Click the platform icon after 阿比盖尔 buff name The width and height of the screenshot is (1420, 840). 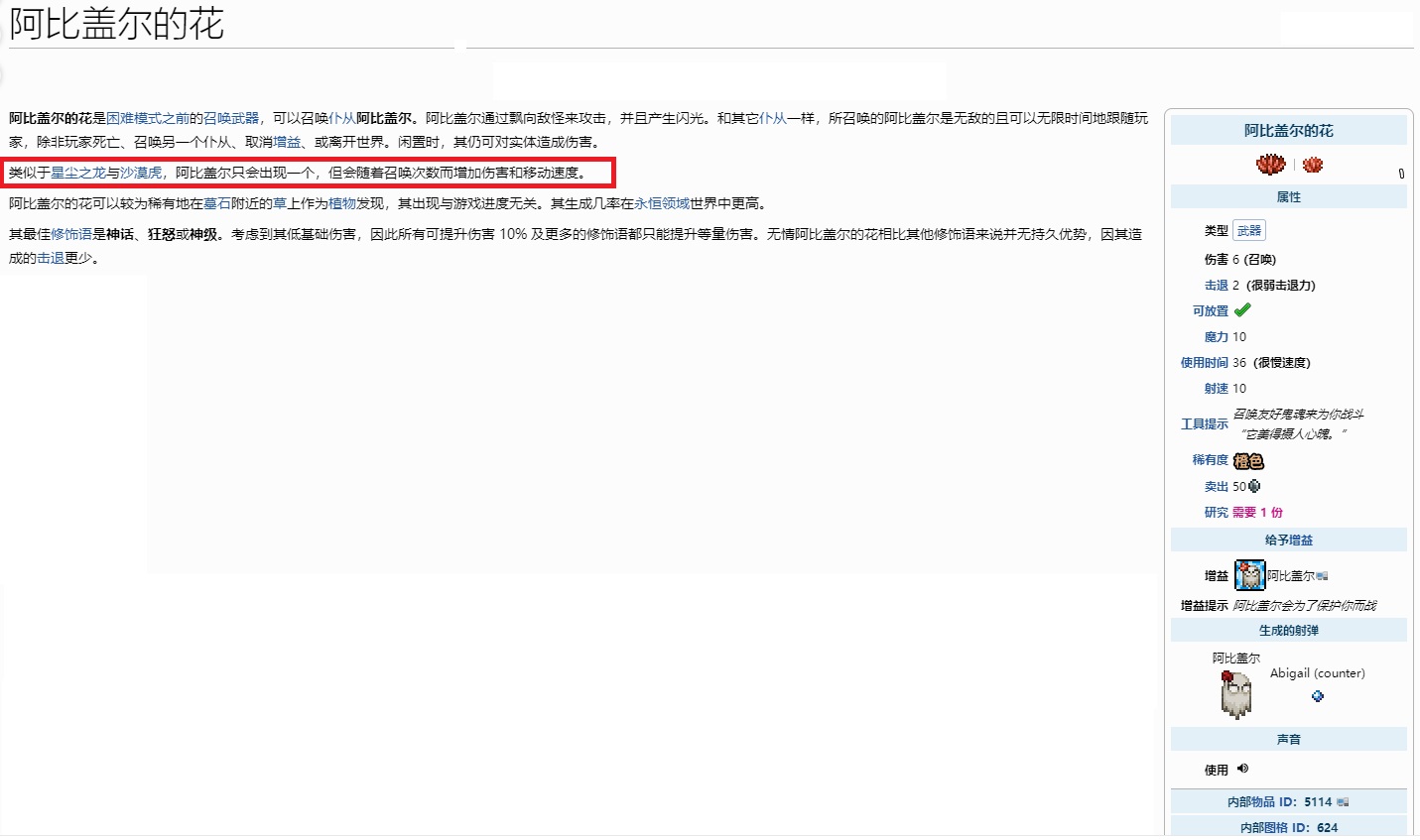(1322, 576)
